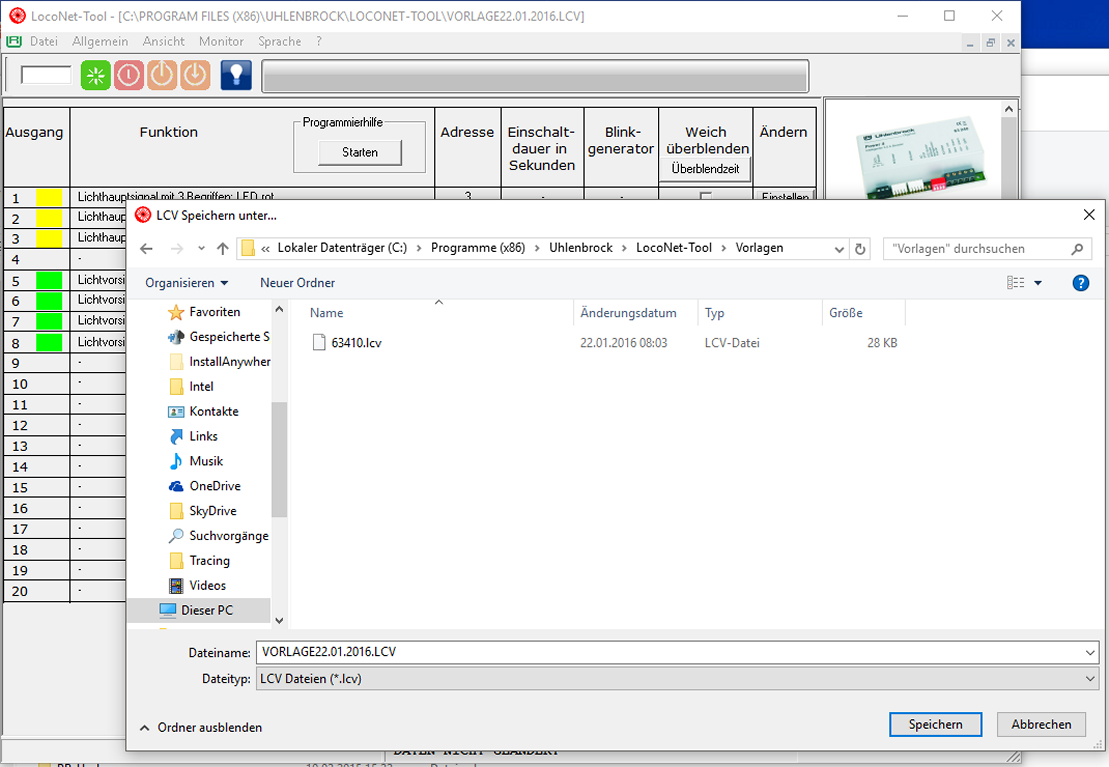Click Neuer Ordner
Image resolution: width=1109 pixels, height=767 pixels.
pos(297,283)
